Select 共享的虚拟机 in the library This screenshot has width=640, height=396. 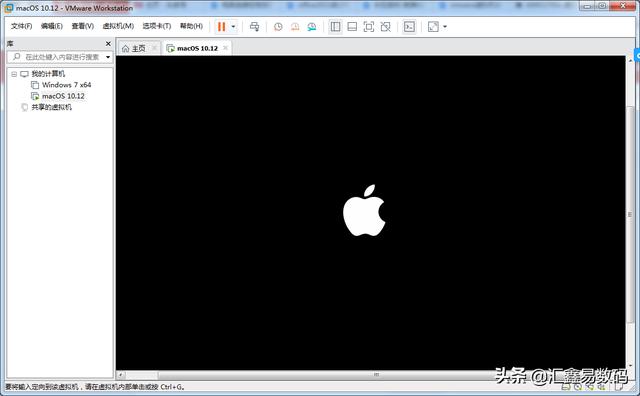[x=51, y=107]
